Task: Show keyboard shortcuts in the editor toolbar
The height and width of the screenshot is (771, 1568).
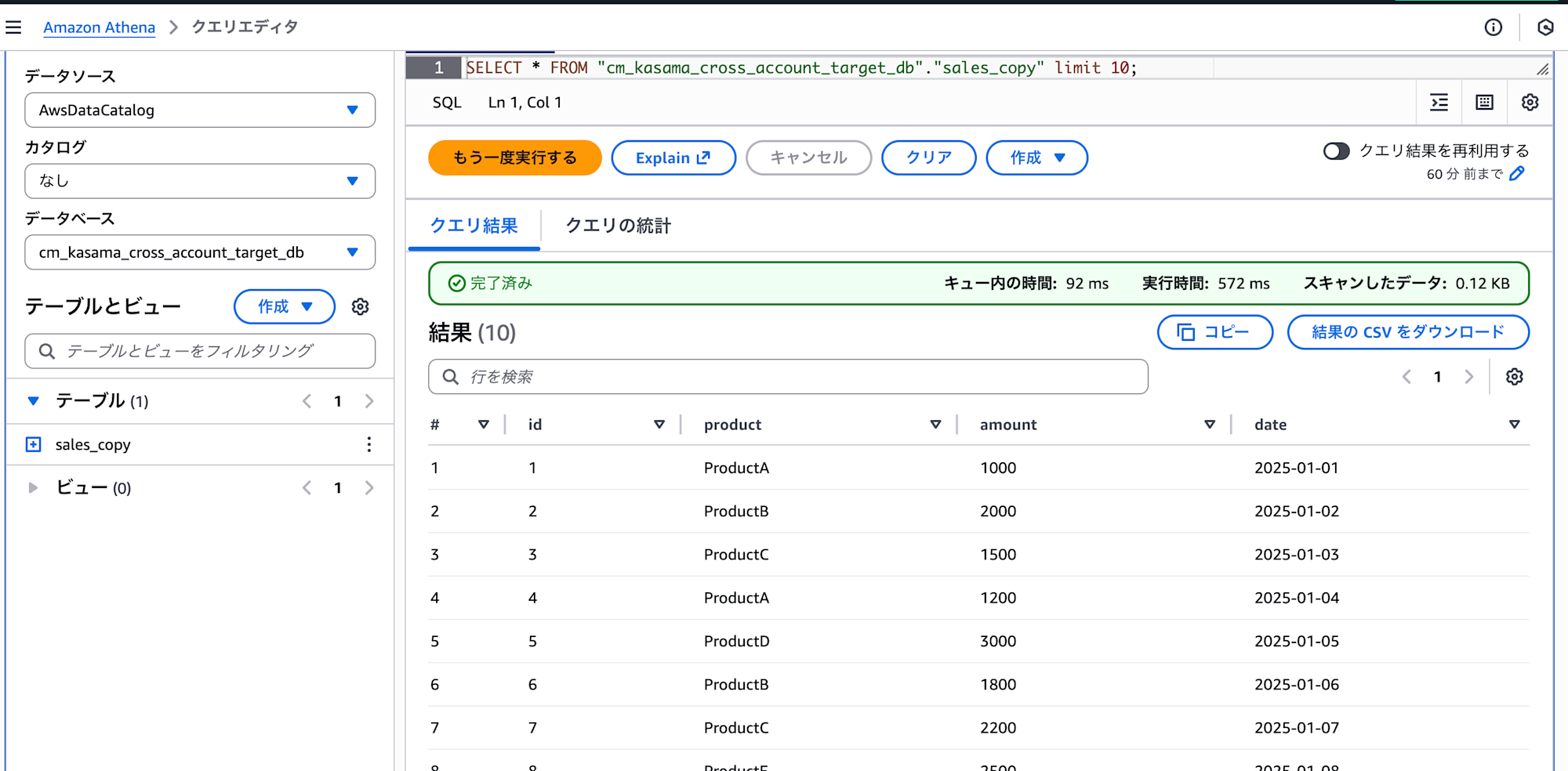Action: [1484, 102]
